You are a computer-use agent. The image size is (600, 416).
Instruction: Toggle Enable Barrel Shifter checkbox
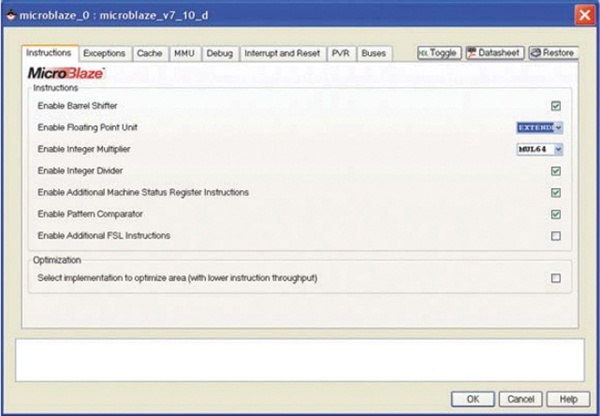coord(556,105)
